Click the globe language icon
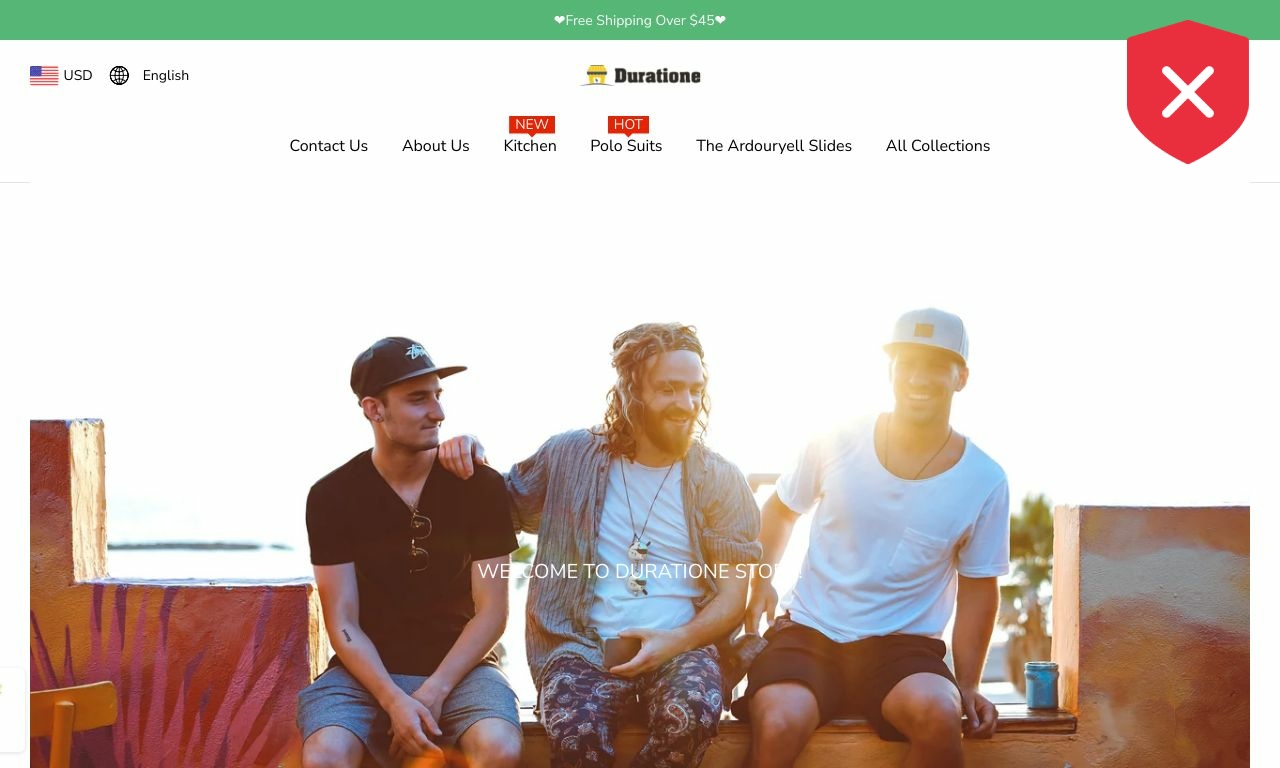The height and width of the screenshot is (768, 1280). tap(119, 75)
